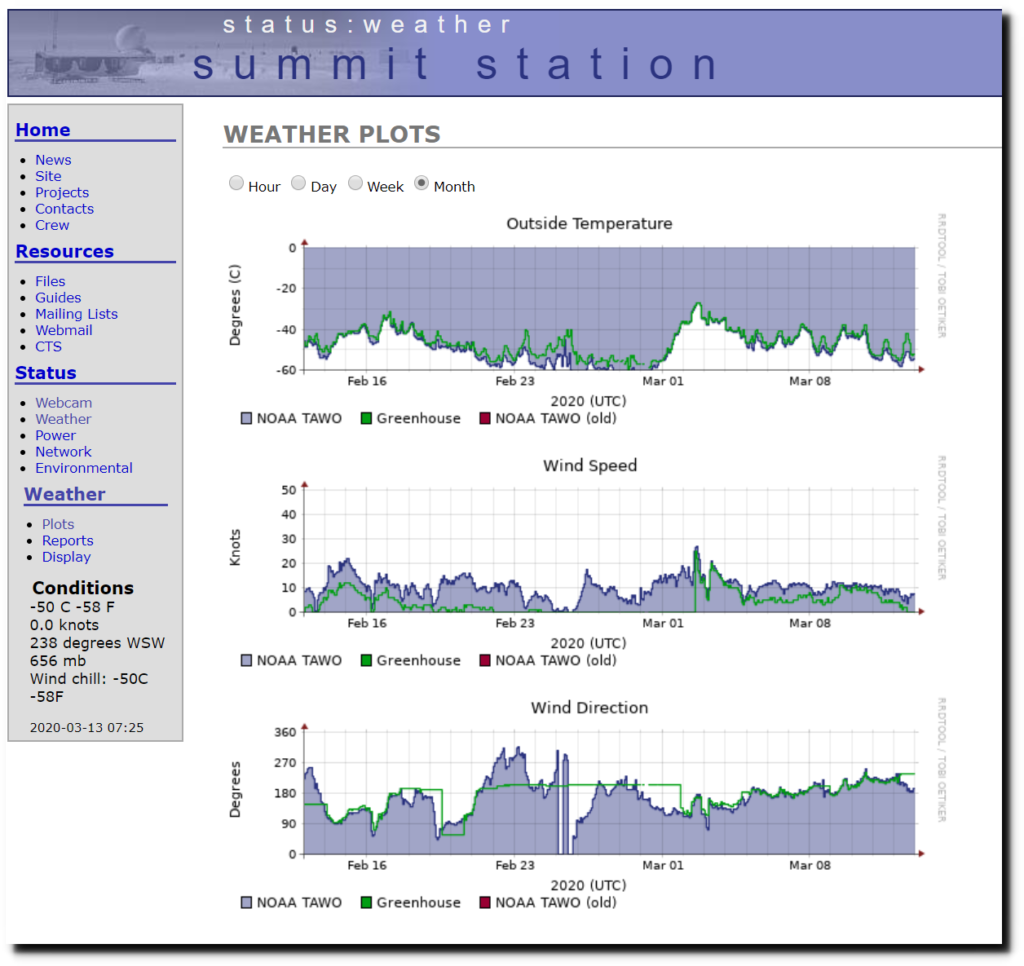Select the Day radio button
Screen dimensions: 1024x966
coord(298,183)
